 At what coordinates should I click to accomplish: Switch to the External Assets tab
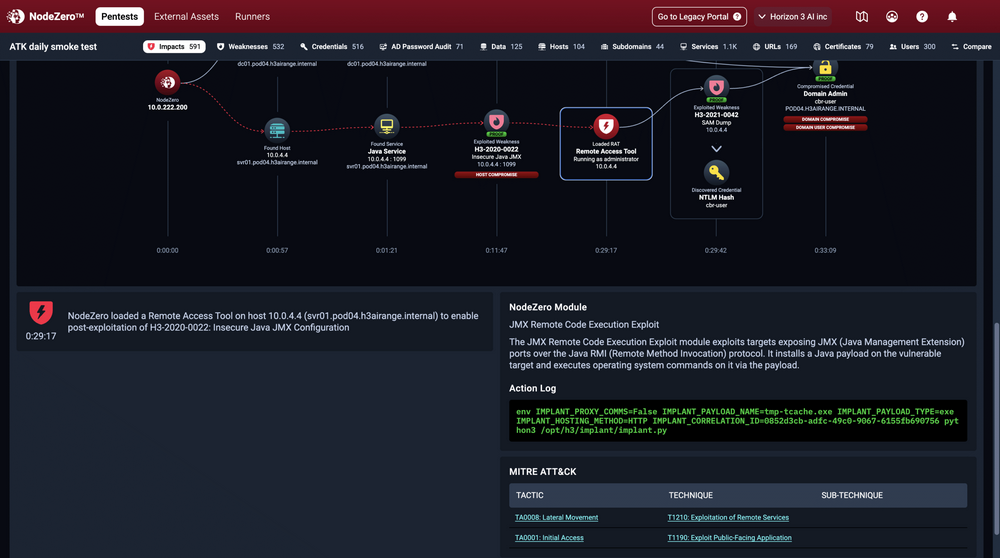188,17
